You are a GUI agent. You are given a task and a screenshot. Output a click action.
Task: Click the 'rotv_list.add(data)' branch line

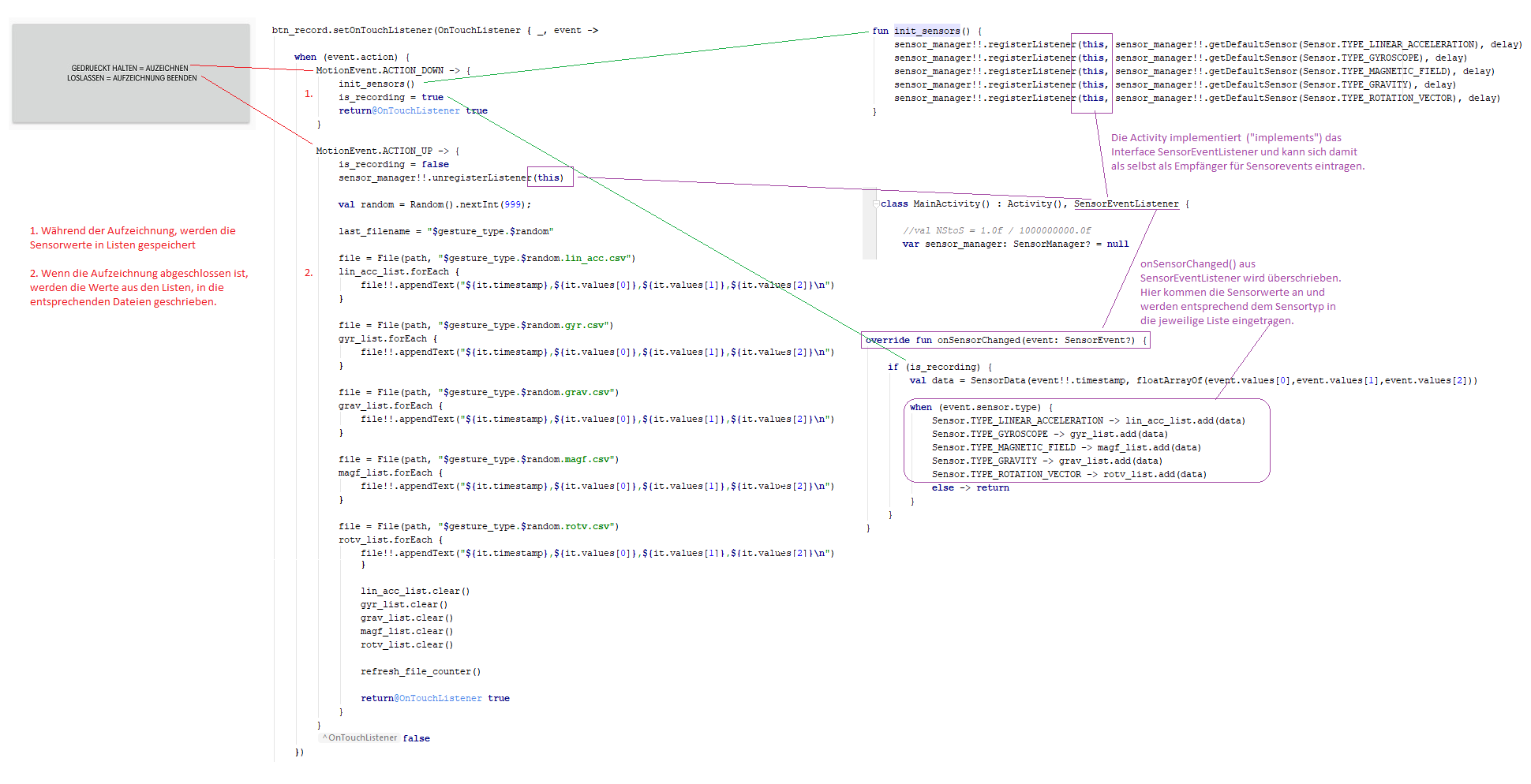(1069, 475)
